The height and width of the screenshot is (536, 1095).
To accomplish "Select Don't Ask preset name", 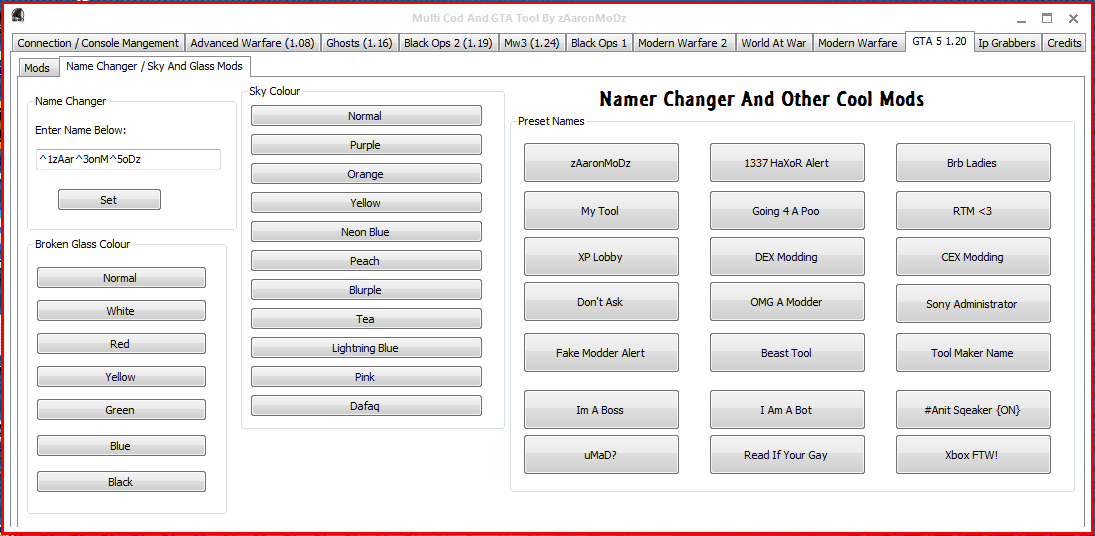I will [601, 302].
